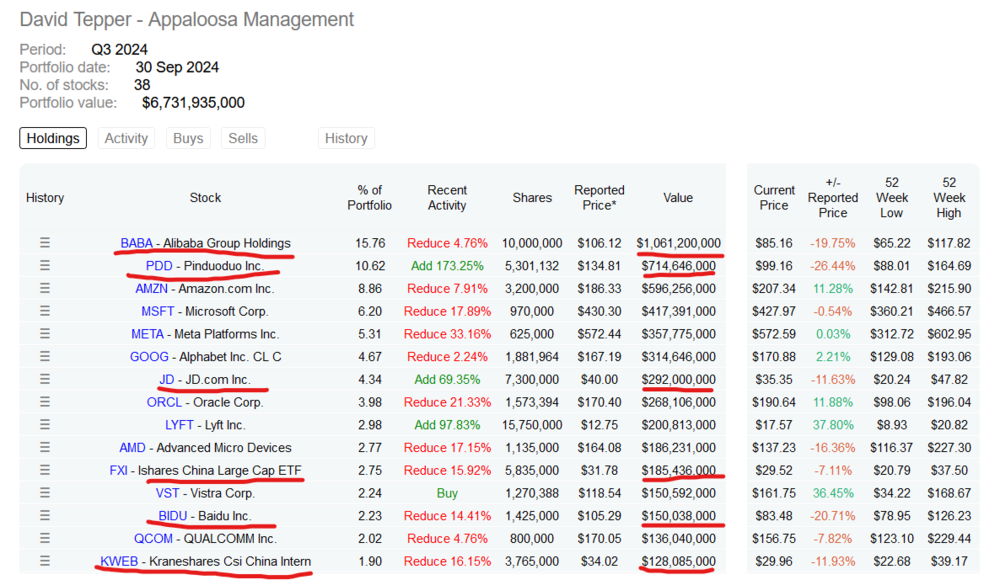Open the GOOG ticker link

point(149,357)
